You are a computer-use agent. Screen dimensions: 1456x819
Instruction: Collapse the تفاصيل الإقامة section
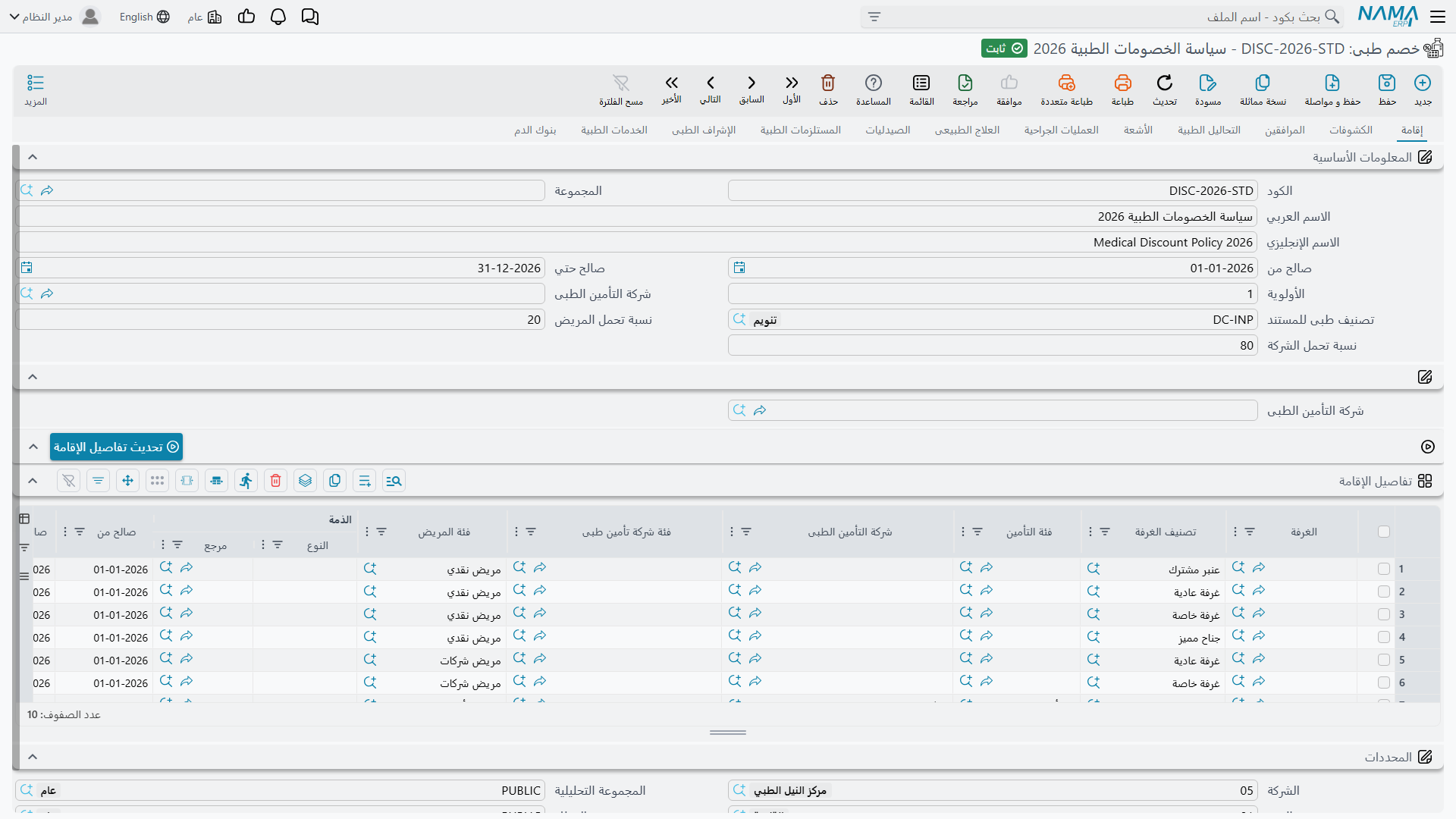(33, 481)
